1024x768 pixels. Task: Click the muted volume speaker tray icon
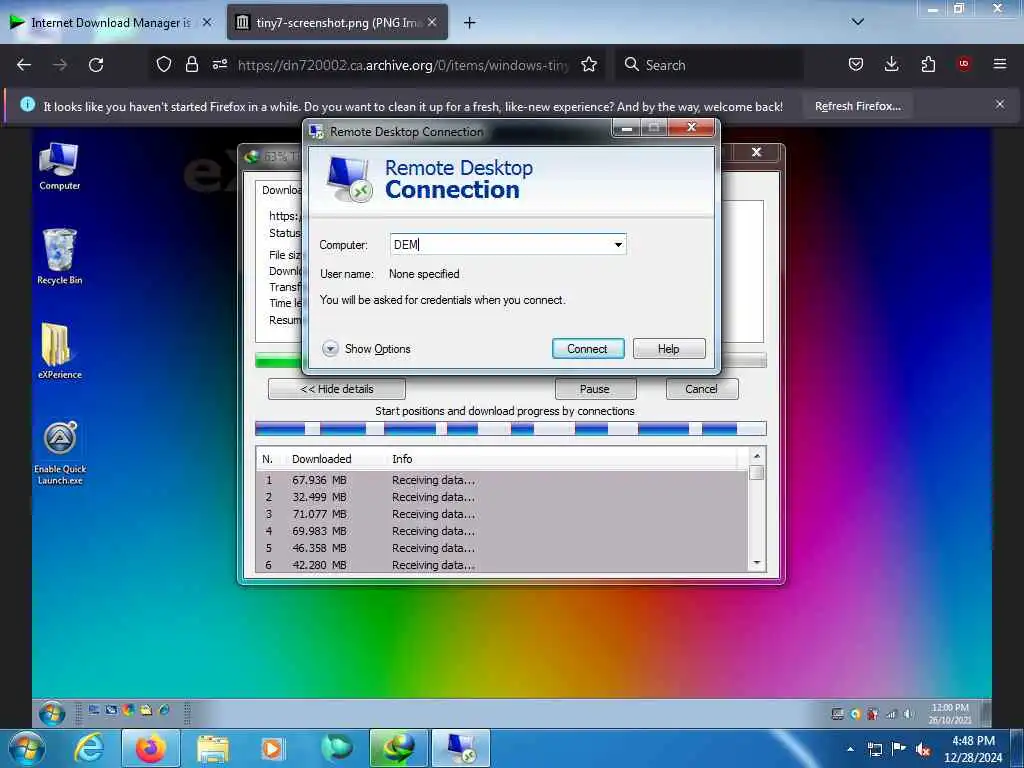point(923,749)
